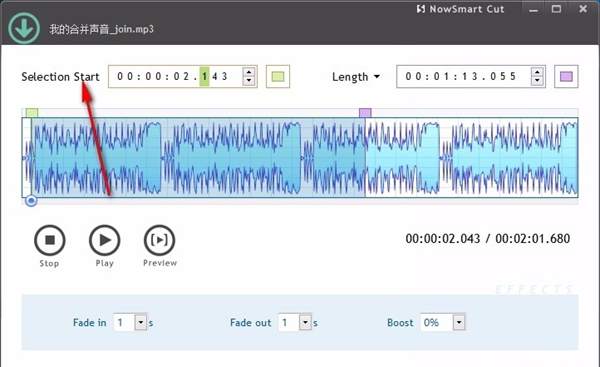
Task: Click the blue playhead position knob
Action: coord(31,201)
